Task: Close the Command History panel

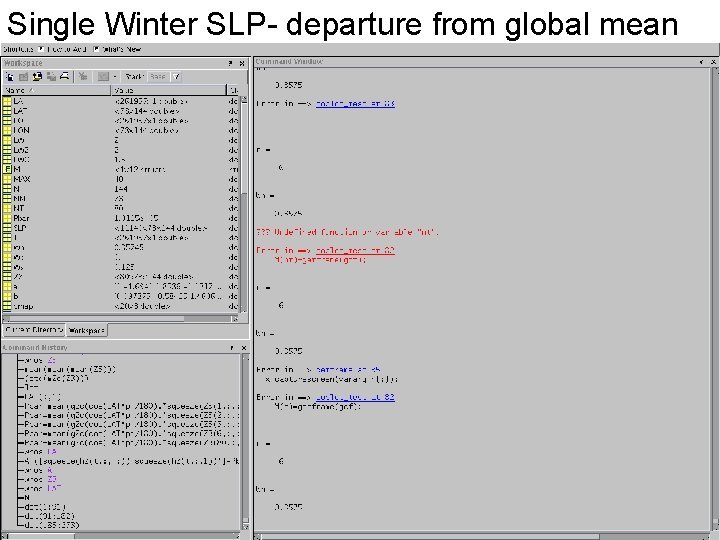Action: [x=243, y=348]
